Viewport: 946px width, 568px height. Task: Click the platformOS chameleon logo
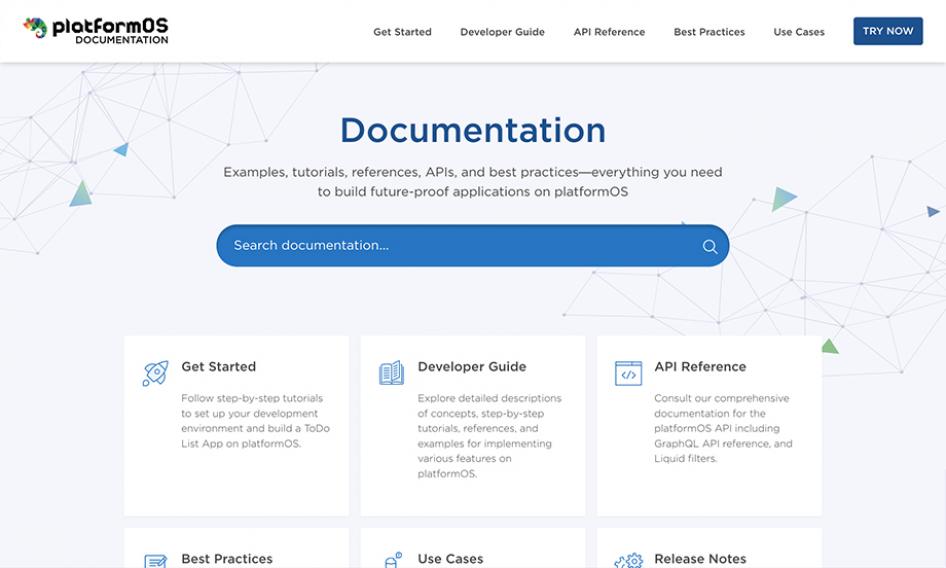pyautogui.click(x=35, y=27)
